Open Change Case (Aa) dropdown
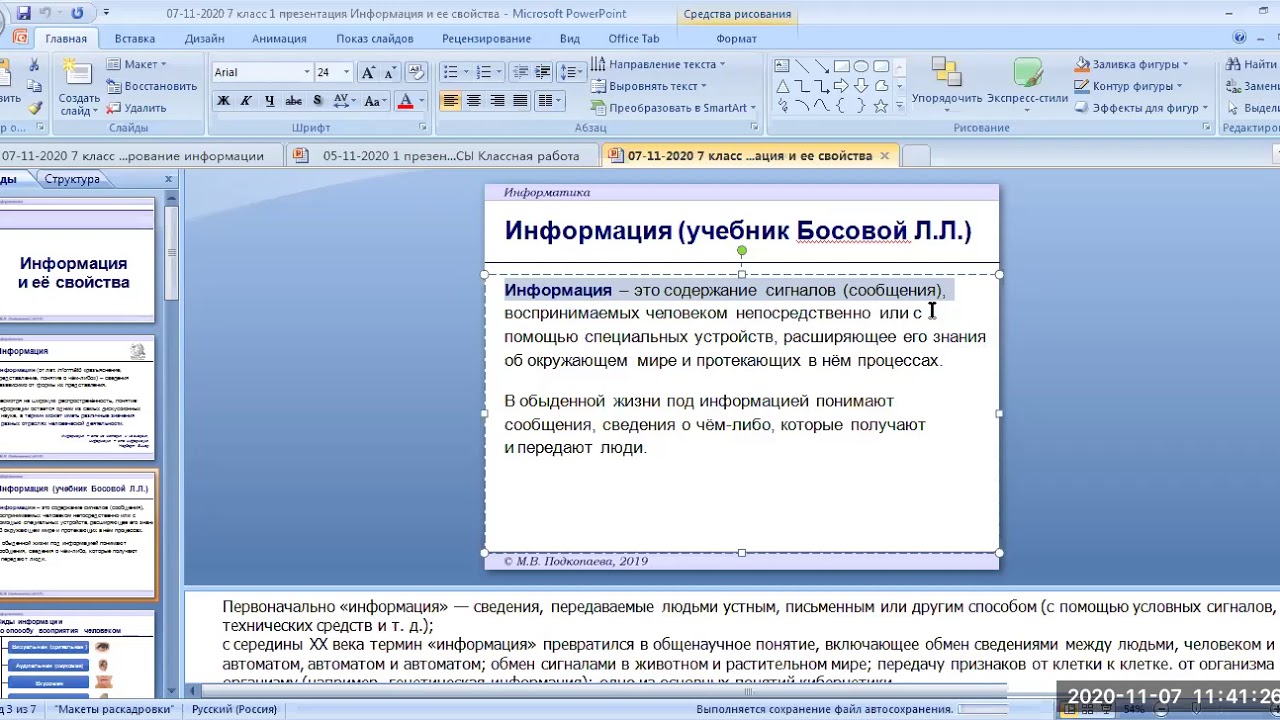This screenshot has height=720, width=1280. pyautogui.click(x=375, y=101)
